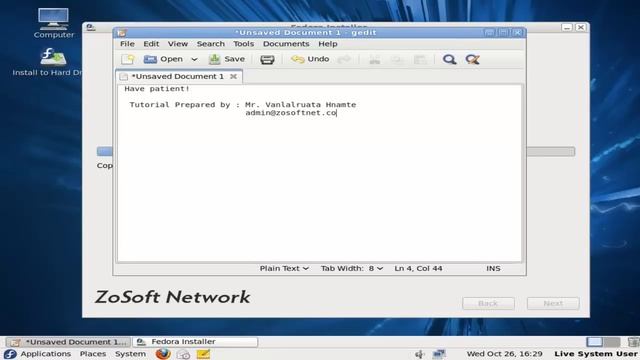Undo the last action in gedit
The width and height of the screenshot is (640, 360).
(310, 59)
